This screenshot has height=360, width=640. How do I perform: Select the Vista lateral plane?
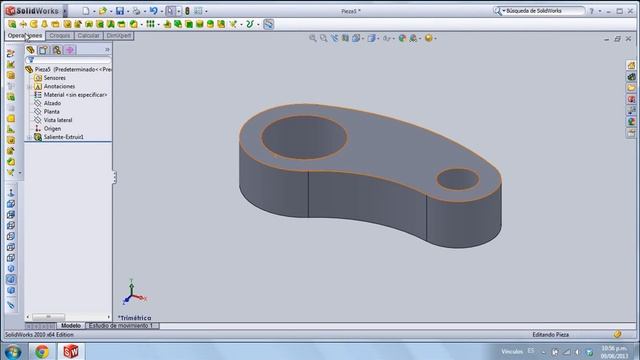point(53,120)
